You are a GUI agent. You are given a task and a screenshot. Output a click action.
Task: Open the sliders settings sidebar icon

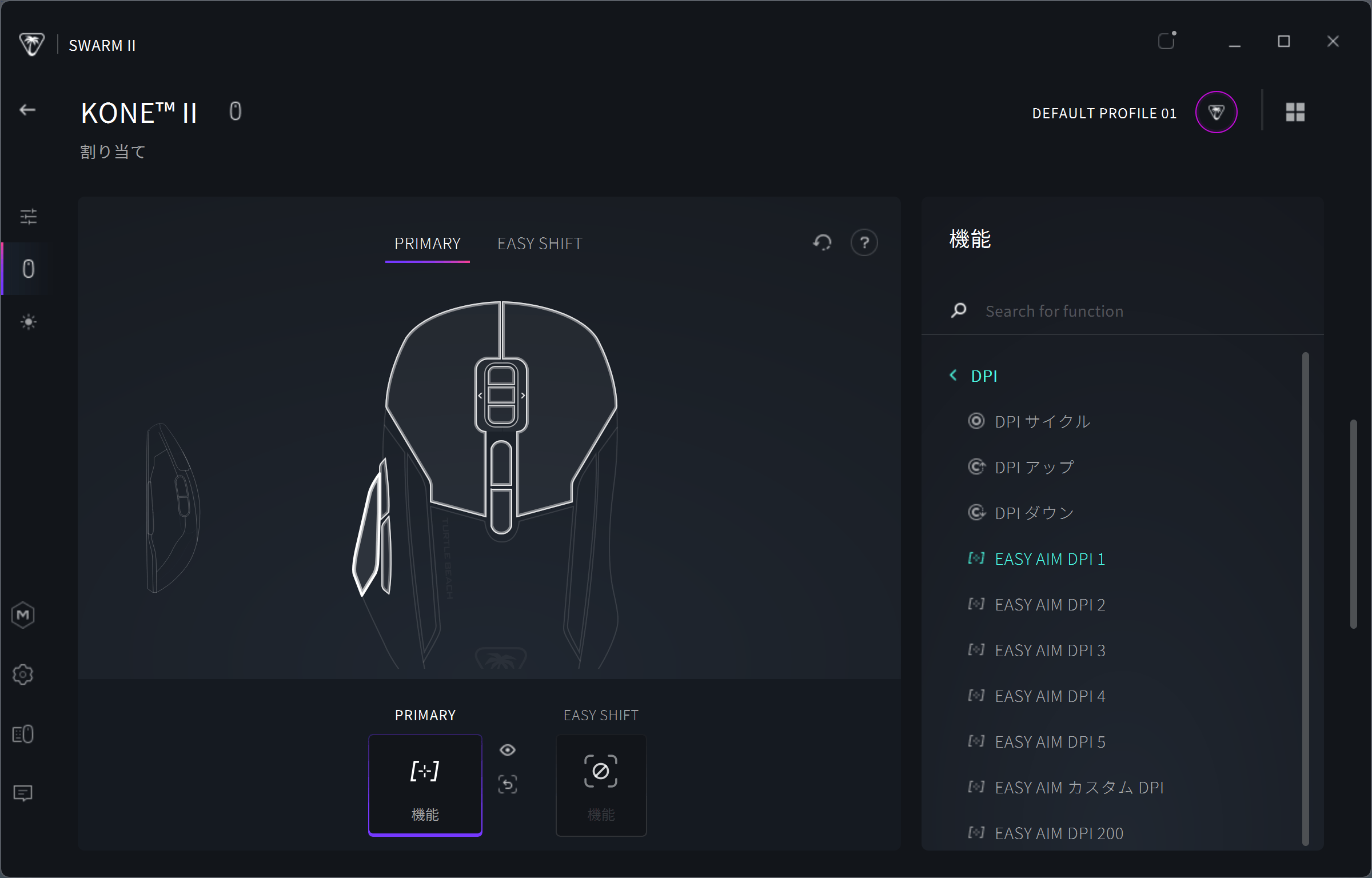(28, 217)
